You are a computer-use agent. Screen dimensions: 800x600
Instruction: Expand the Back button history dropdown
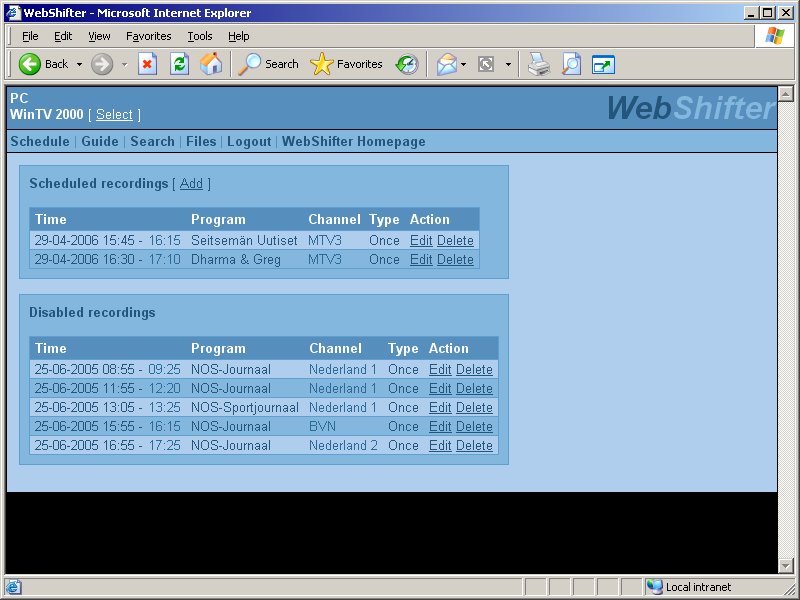click(x=80, y=64)
